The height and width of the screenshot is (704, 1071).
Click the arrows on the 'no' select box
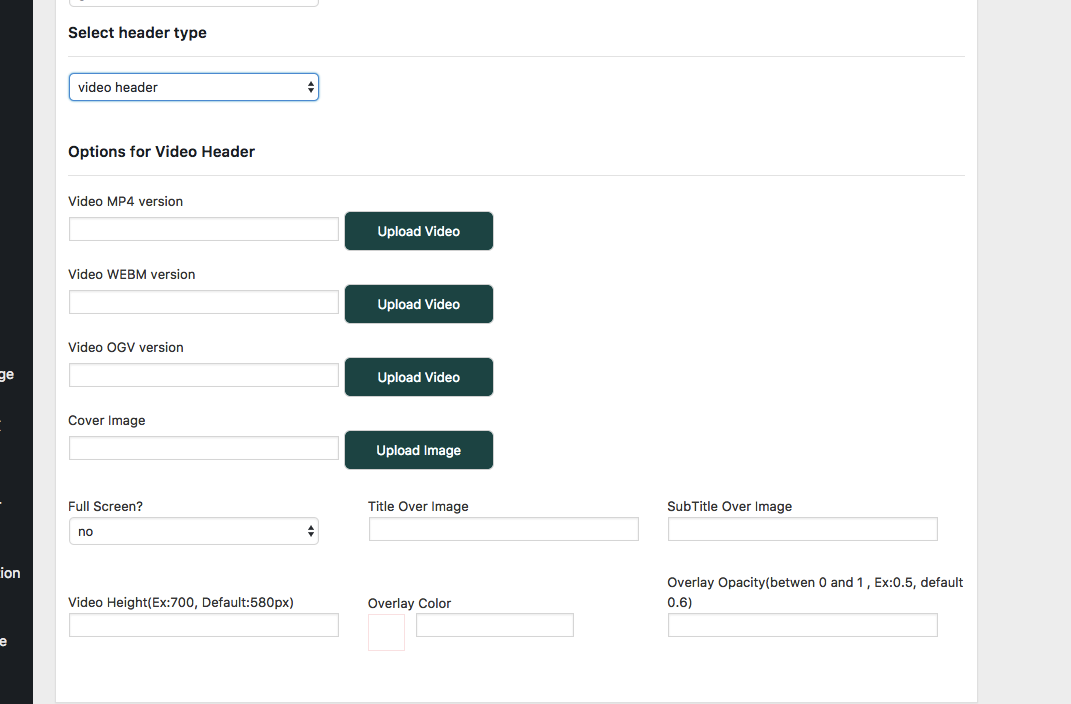[x=311, y=531]
